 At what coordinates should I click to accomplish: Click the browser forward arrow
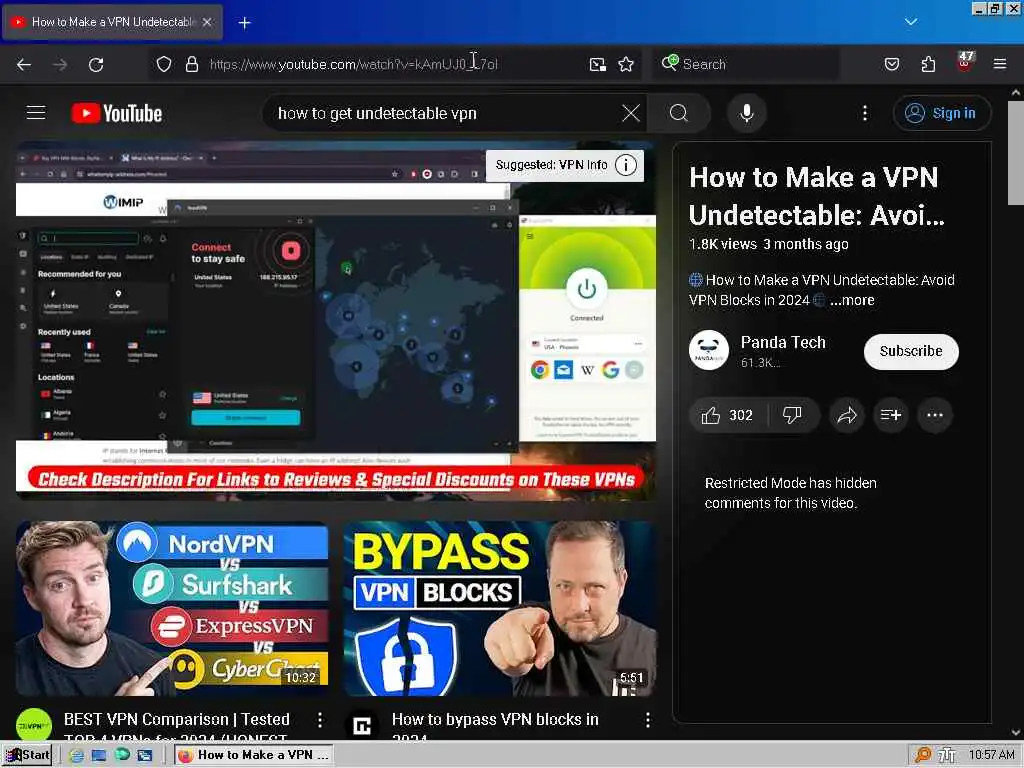[x=60, y=64]
